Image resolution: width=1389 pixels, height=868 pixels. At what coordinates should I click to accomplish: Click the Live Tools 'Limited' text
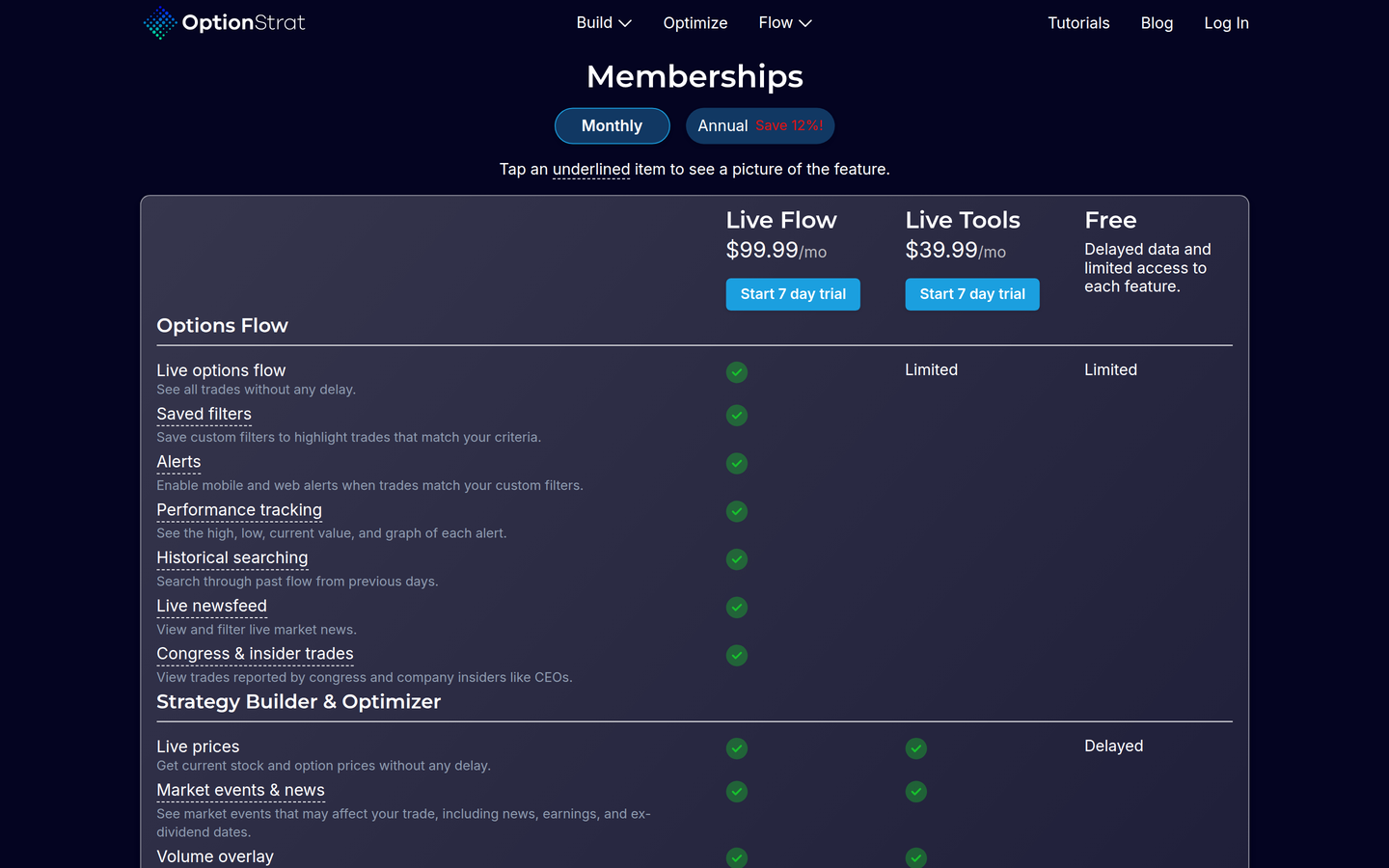pyautogui.click(x=932, y=370)
